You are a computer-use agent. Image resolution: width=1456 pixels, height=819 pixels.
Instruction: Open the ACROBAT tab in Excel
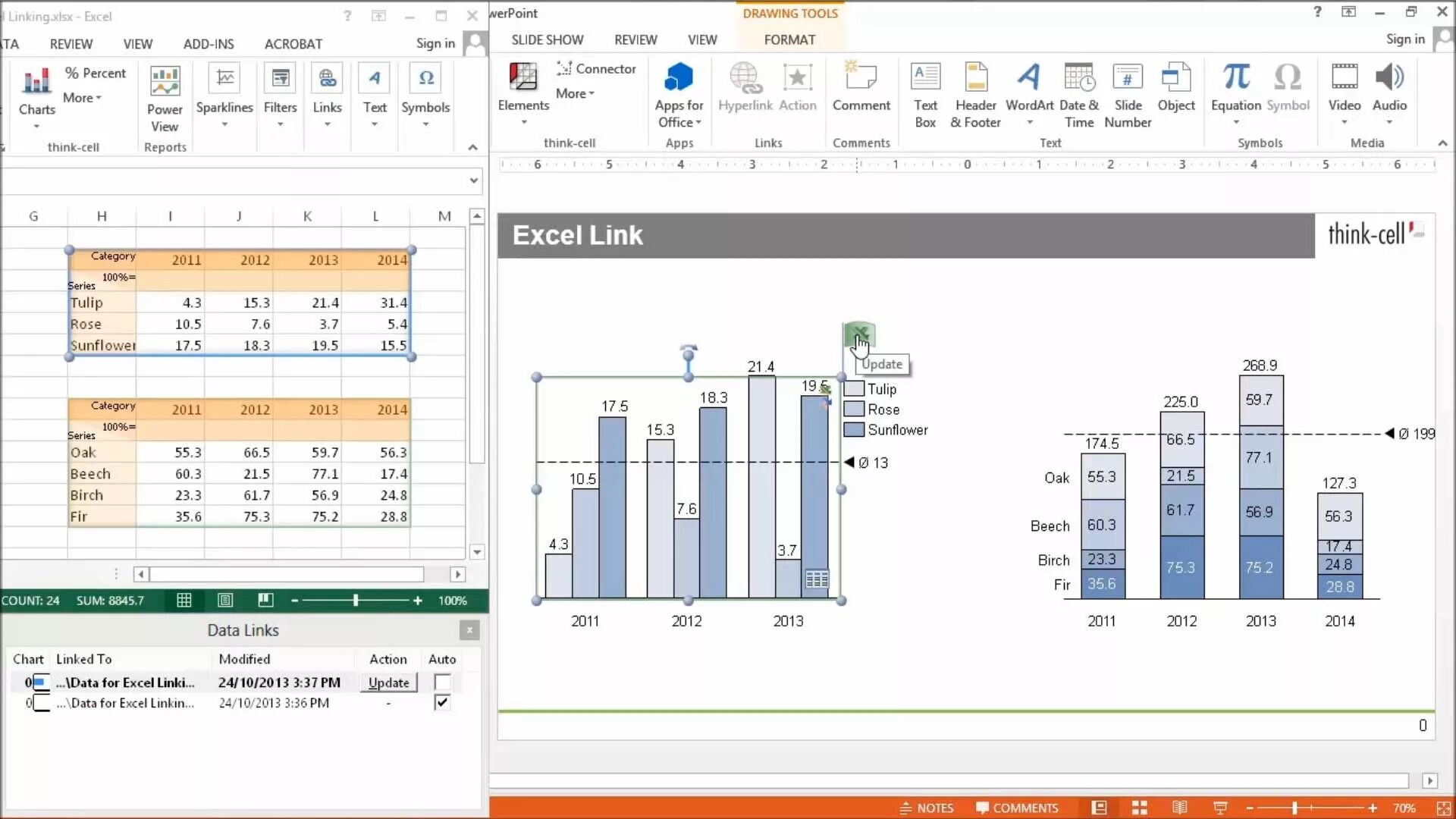(x=293, y=44)
